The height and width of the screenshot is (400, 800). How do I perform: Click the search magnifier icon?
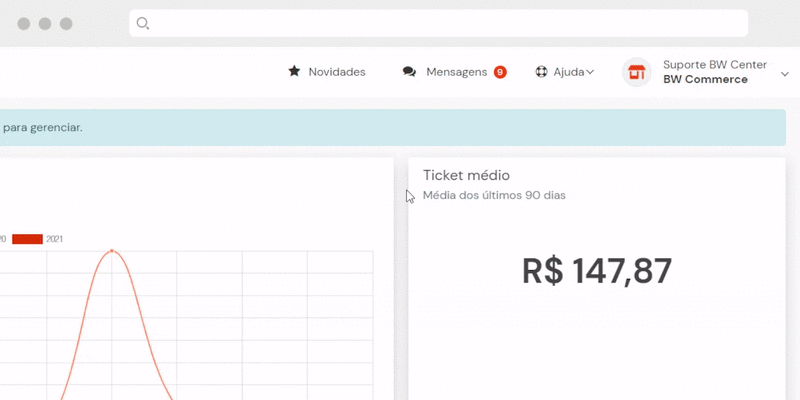(x=143, y=23)
